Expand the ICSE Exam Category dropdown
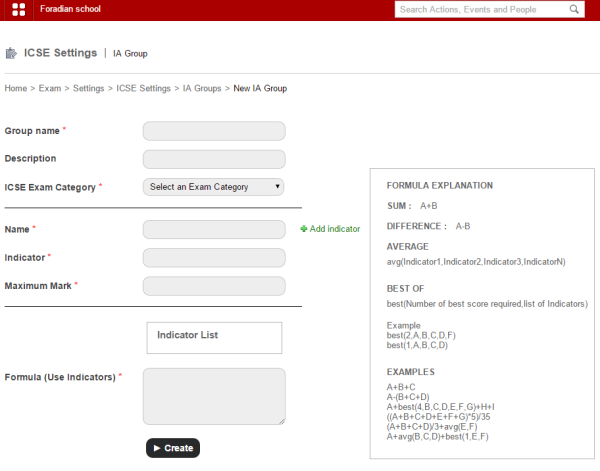 point(214,187)
